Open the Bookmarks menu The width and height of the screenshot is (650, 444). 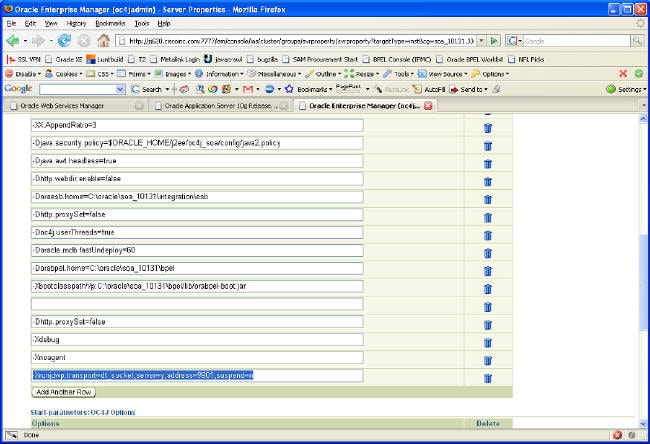tap(110, 22)
